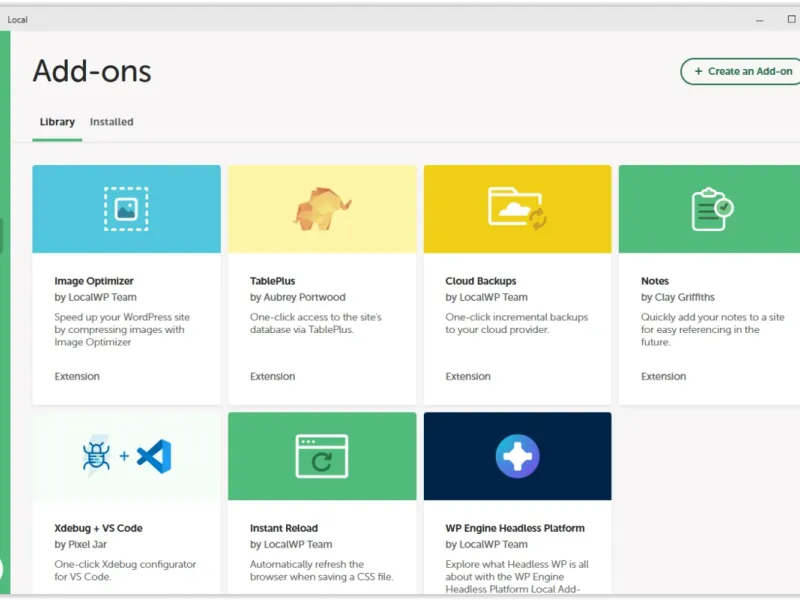Open the Cloud Backups add-on title
The image size is (800, 600).
click(x=481, y=281)
